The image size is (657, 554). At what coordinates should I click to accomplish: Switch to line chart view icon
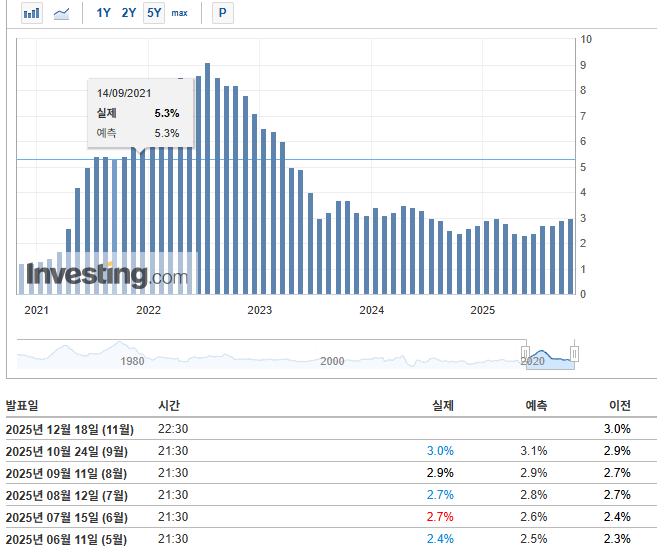pyautogui.click(x=62, y=13)
